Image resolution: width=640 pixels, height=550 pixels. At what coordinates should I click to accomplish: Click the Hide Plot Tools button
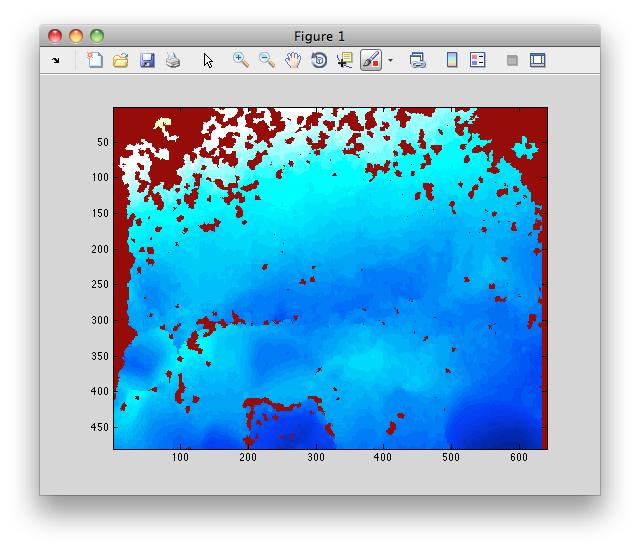pyautogui.click(x=512, y=60)
